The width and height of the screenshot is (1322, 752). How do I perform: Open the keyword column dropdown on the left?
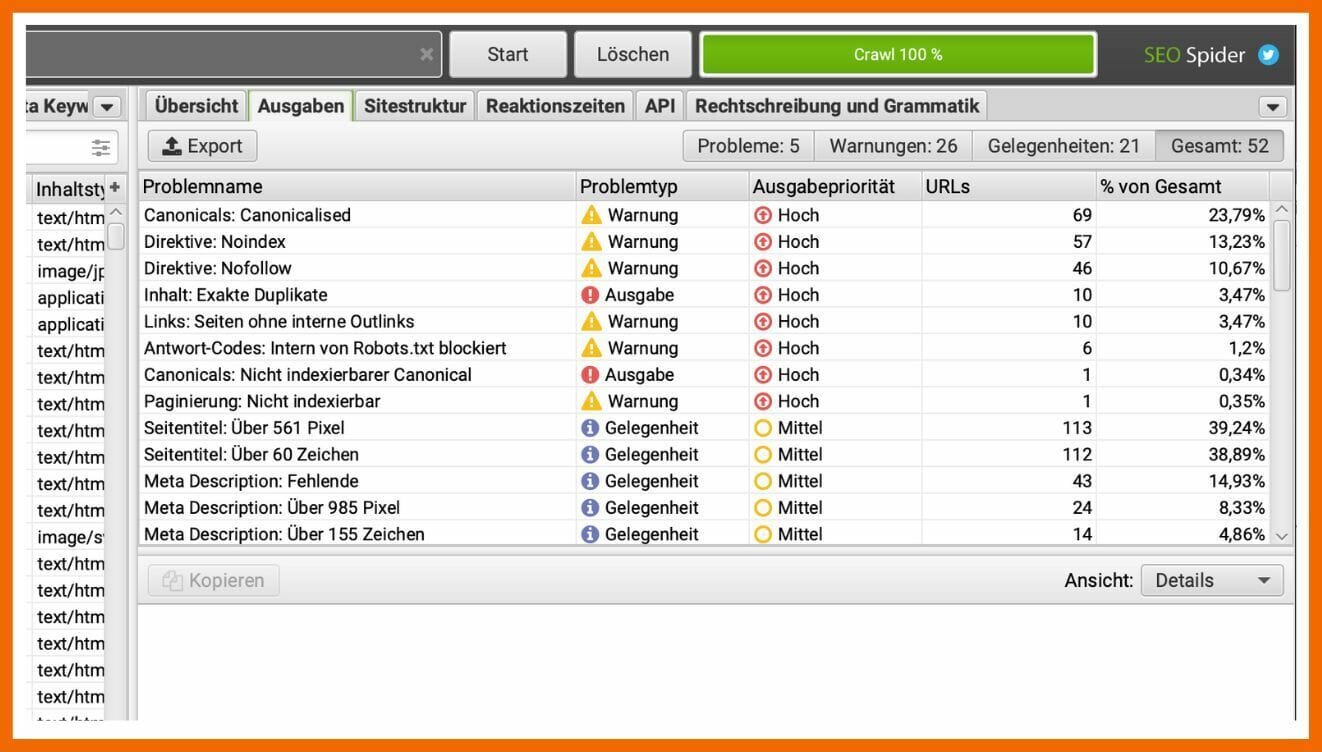tap(107, 105)
